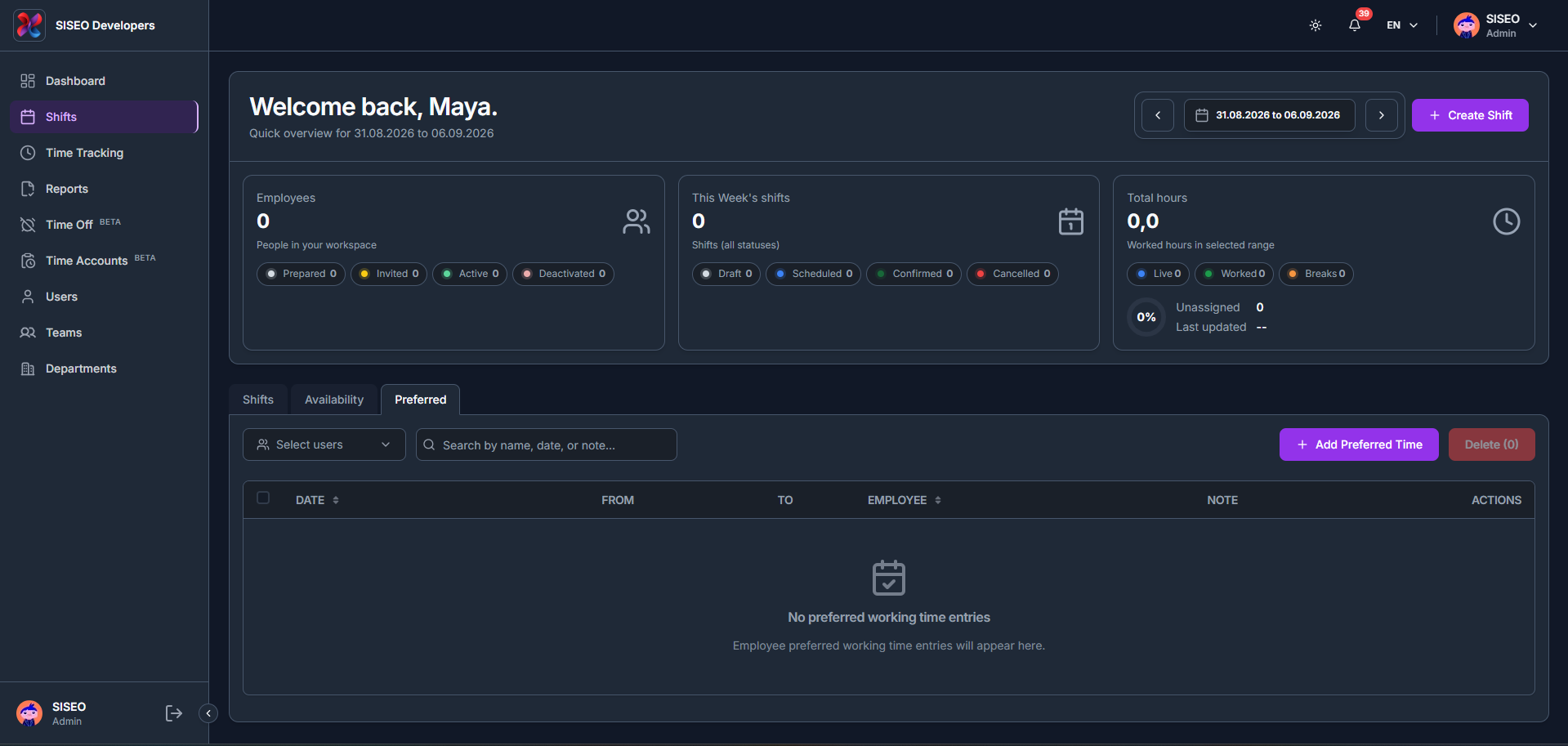Select the Prepared 0 status chip
The height and width of the screenshot is (746, 1568).
[301, 274]
